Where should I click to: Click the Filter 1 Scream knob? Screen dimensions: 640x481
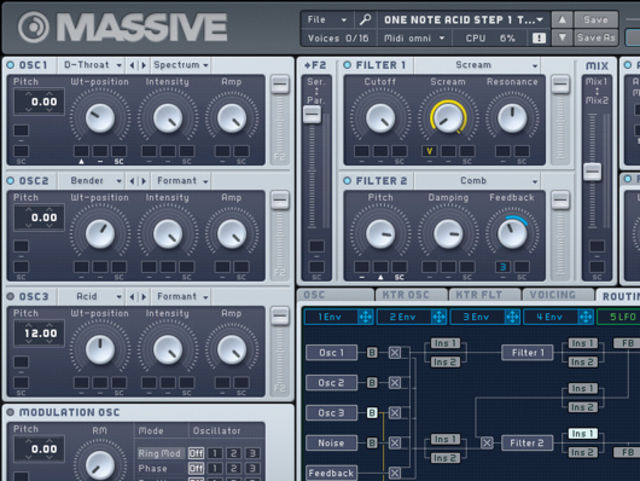coord(448,118)
